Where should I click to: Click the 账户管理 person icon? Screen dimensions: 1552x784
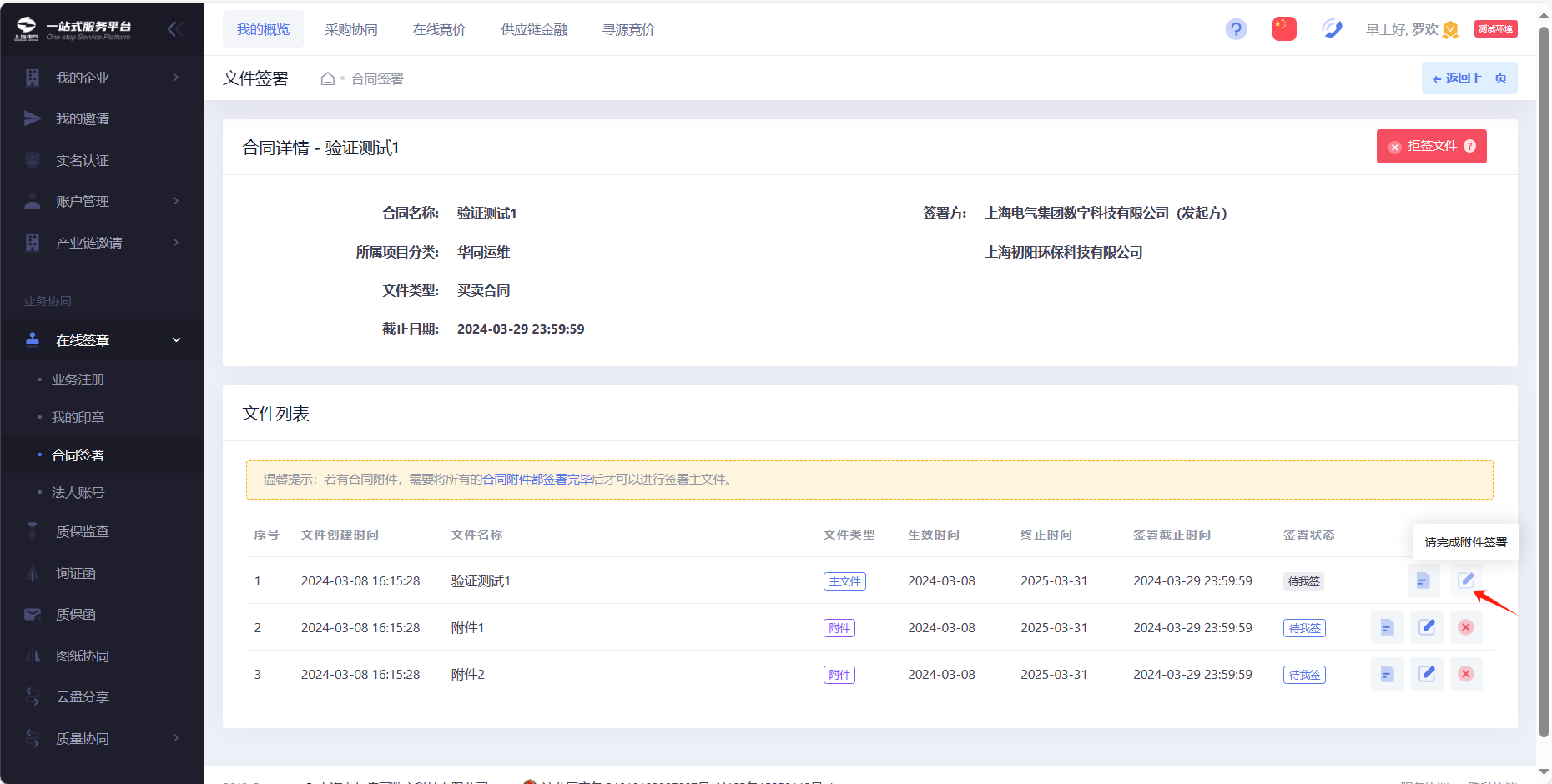coord(33,201)
